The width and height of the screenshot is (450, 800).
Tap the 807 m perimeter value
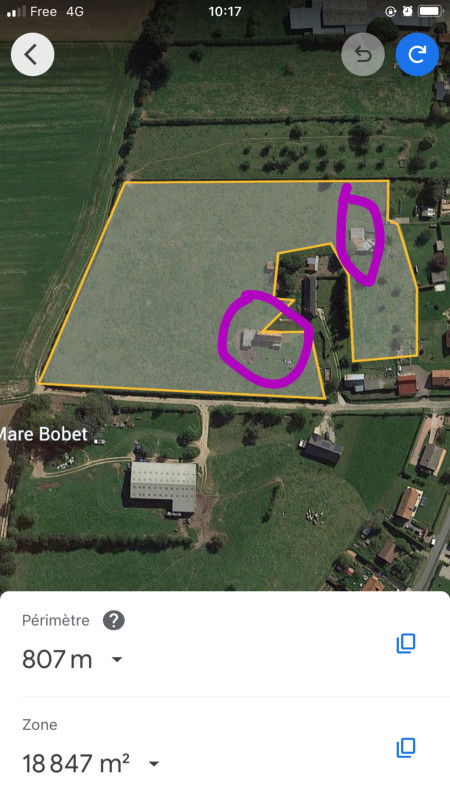click(x=57, y=659)
